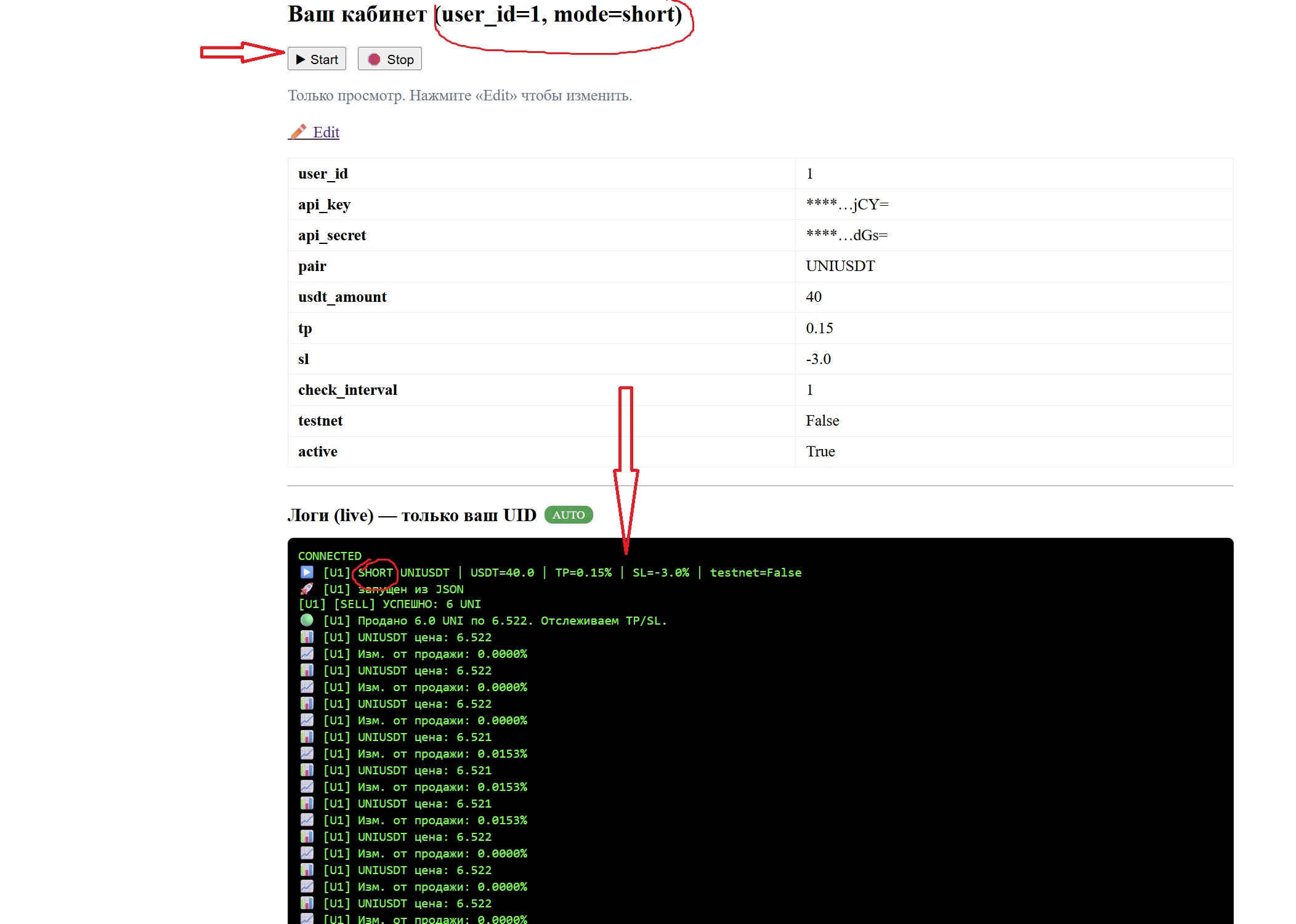
Task: Click the blue play icon in SHORT log line
Action: coord(307,572)
